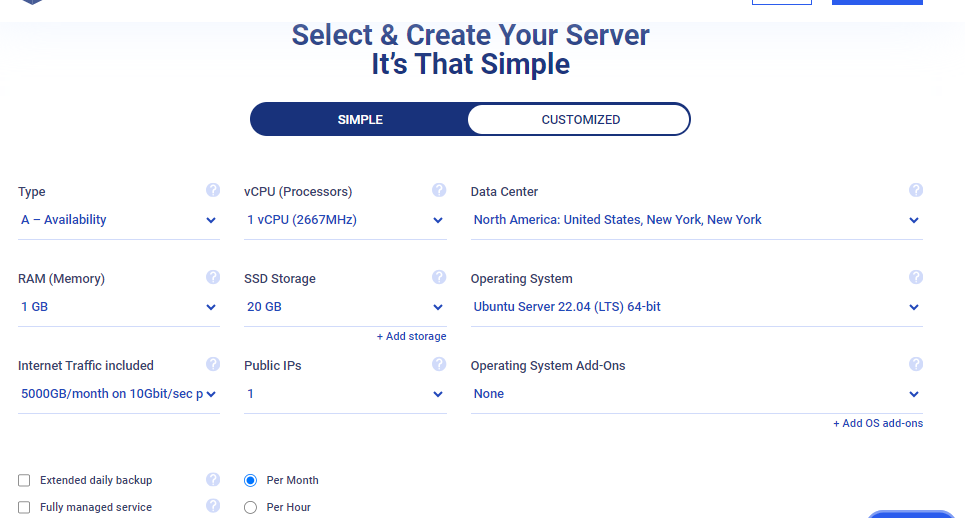
Task: Open help icon for vCPU (Processors)
Action: 439,190
